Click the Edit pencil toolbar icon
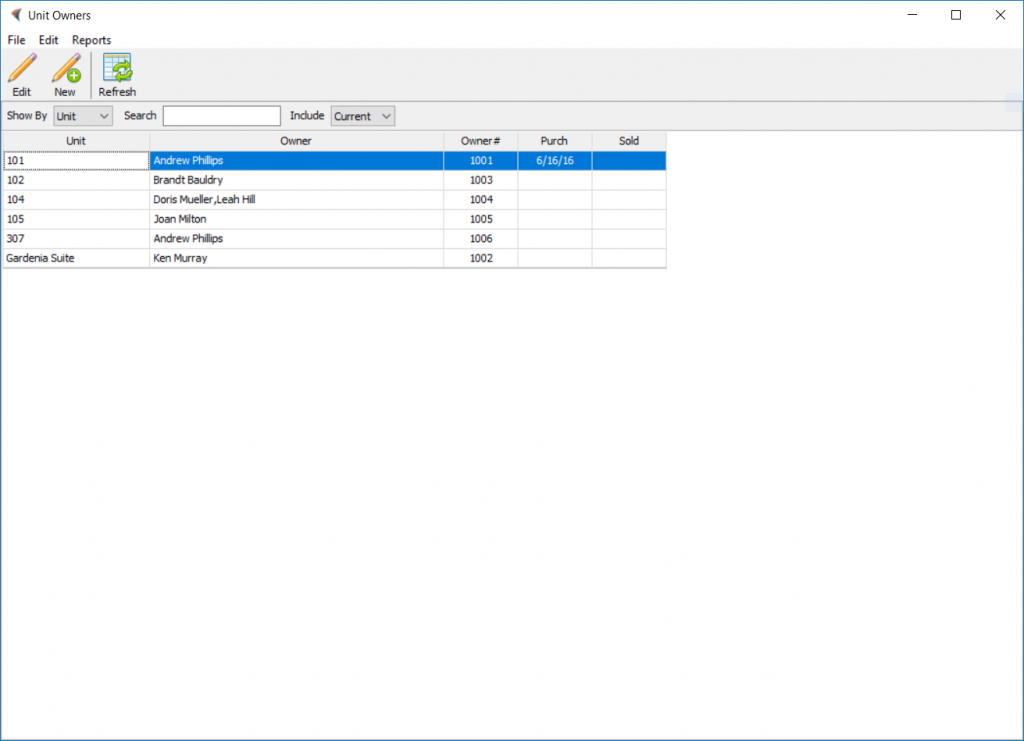The height and width of the screenshot is (741, 1024). click(21, 70)
